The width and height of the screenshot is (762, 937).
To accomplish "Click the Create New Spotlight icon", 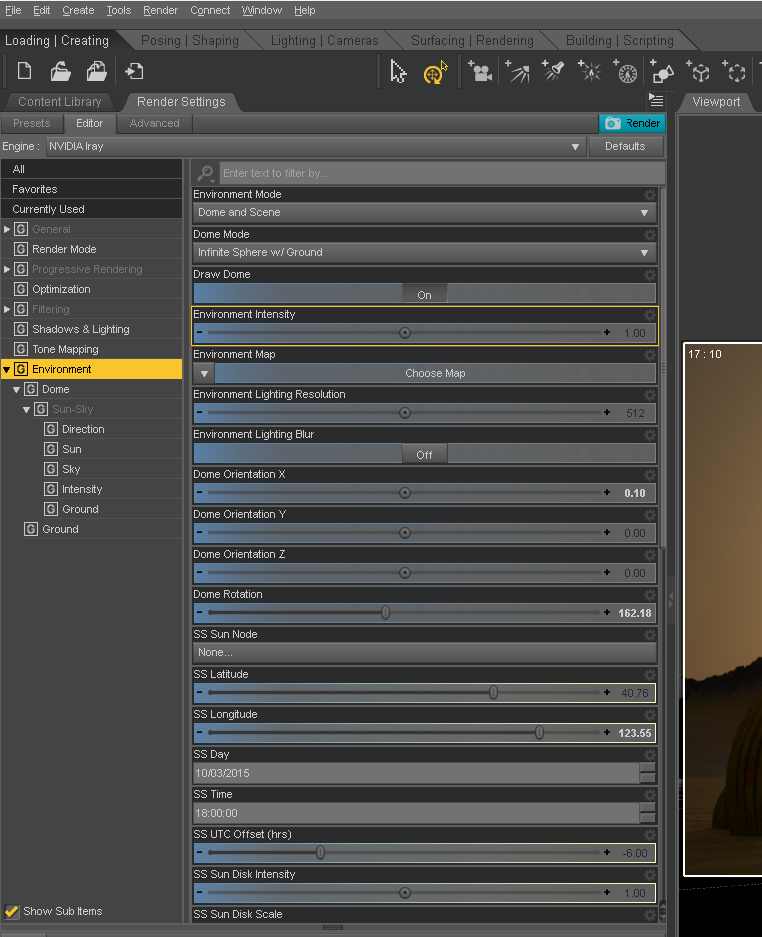I will coord(554,72).
